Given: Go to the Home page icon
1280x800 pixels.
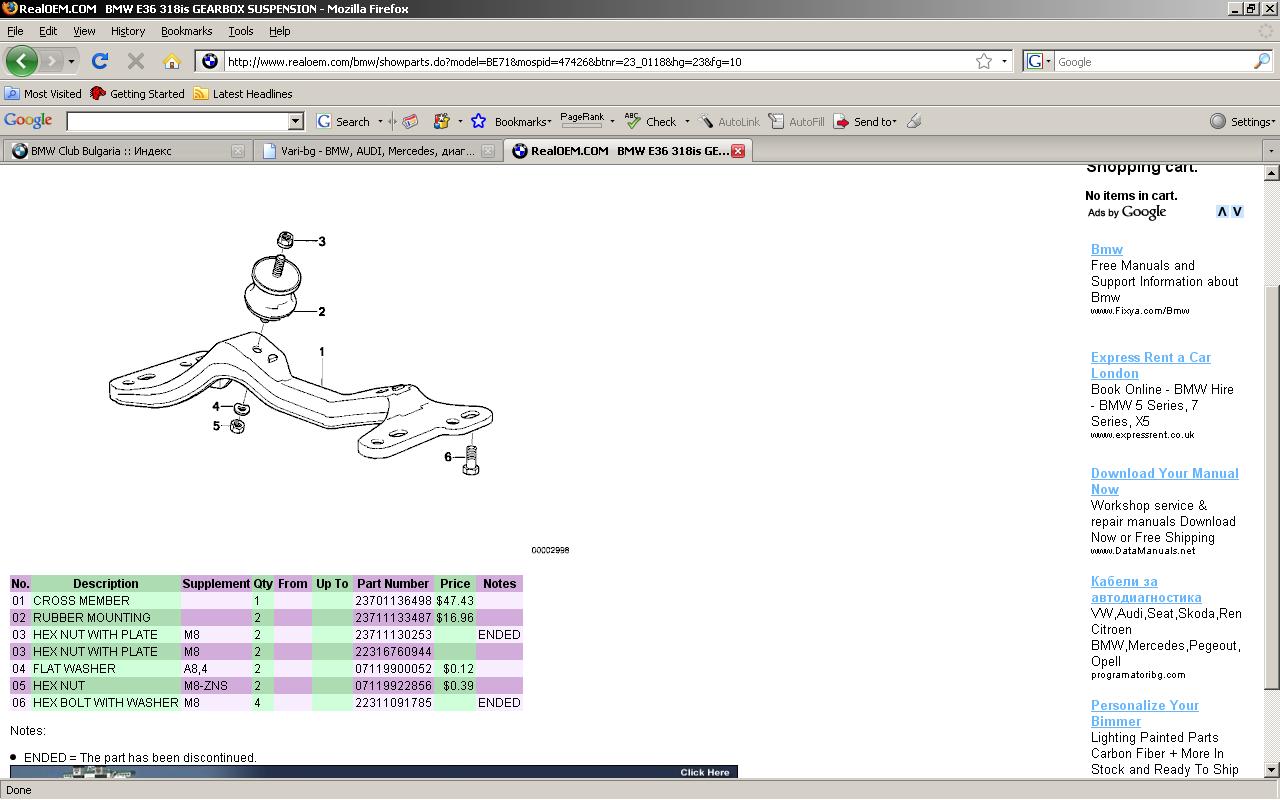Looking at the screenshot, I should 172,61.
